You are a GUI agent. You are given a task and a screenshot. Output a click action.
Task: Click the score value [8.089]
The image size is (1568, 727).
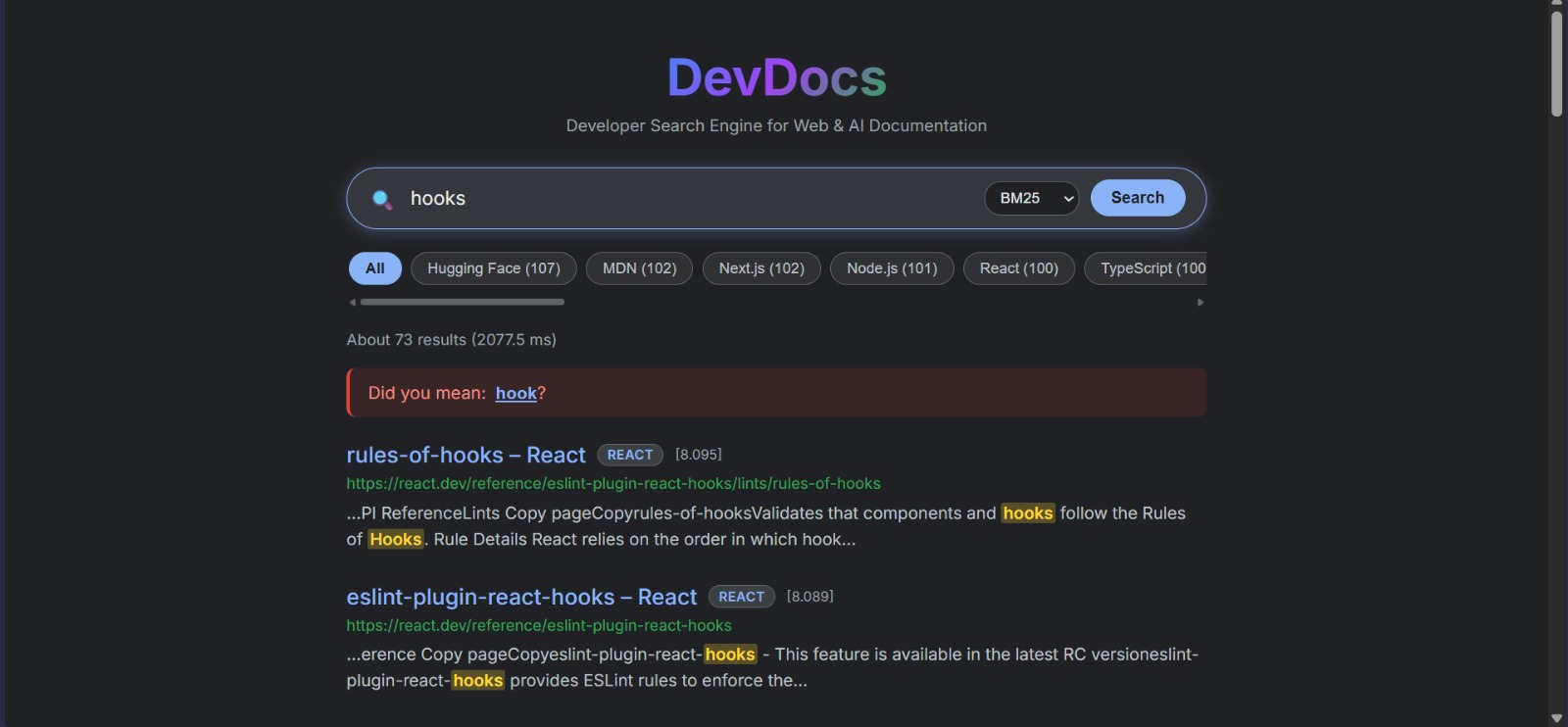click(810, 597)
